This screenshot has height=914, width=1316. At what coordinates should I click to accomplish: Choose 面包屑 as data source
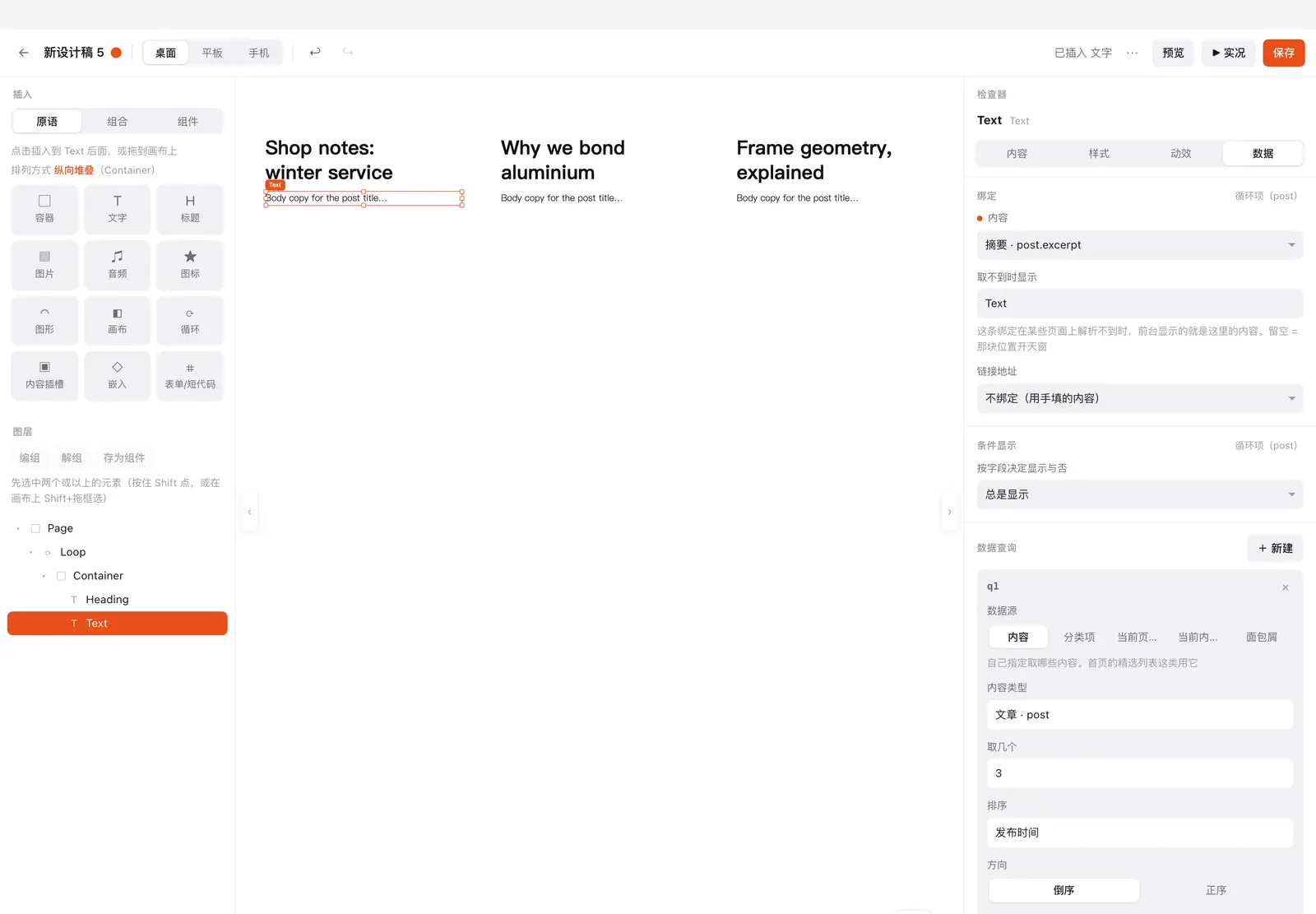coord(1261,637)
